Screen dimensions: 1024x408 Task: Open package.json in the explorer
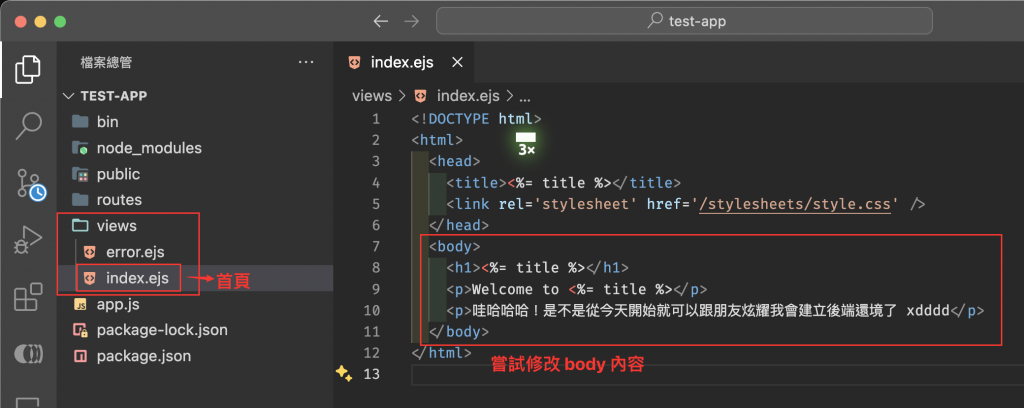(x=143, y=356)
